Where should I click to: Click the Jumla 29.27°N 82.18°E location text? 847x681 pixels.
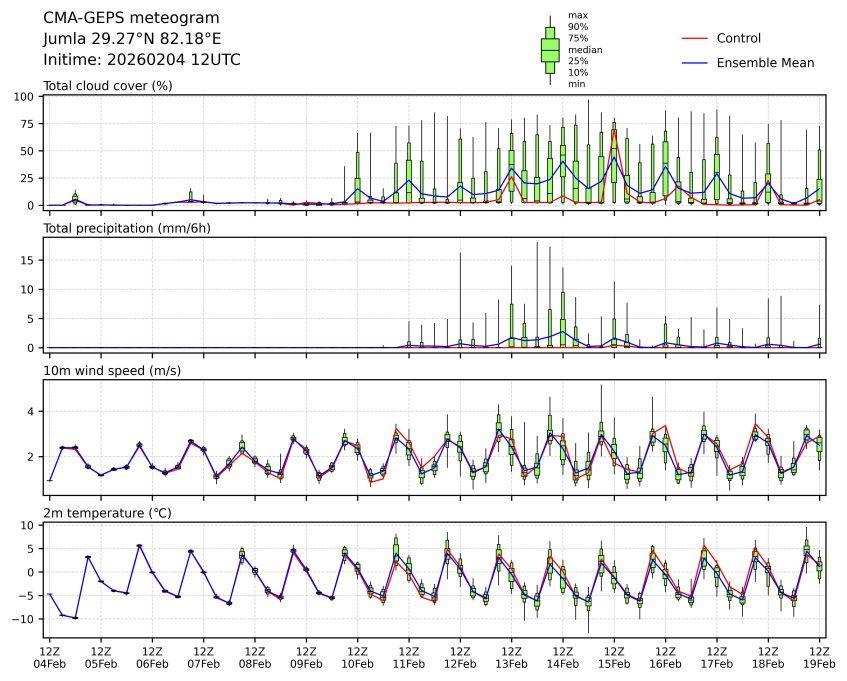pyautogui.click(x=136, y=39)
